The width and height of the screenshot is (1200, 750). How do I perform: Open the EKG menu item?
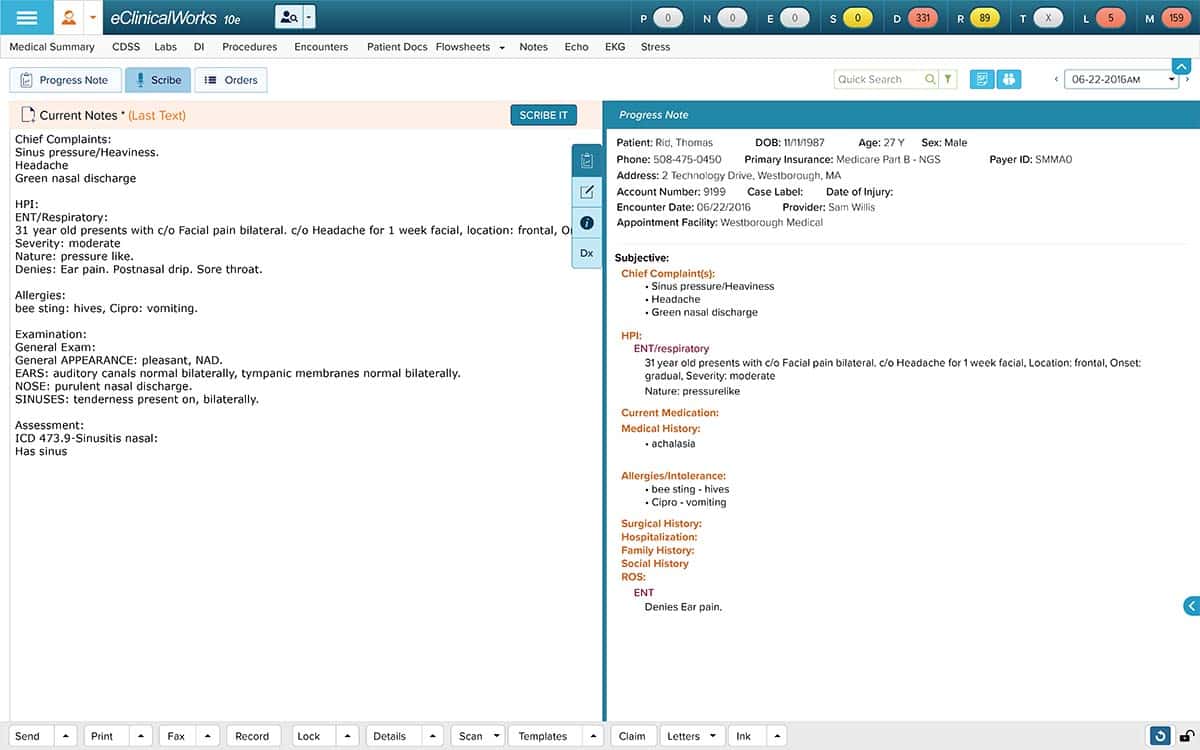[x=615, y=47]
